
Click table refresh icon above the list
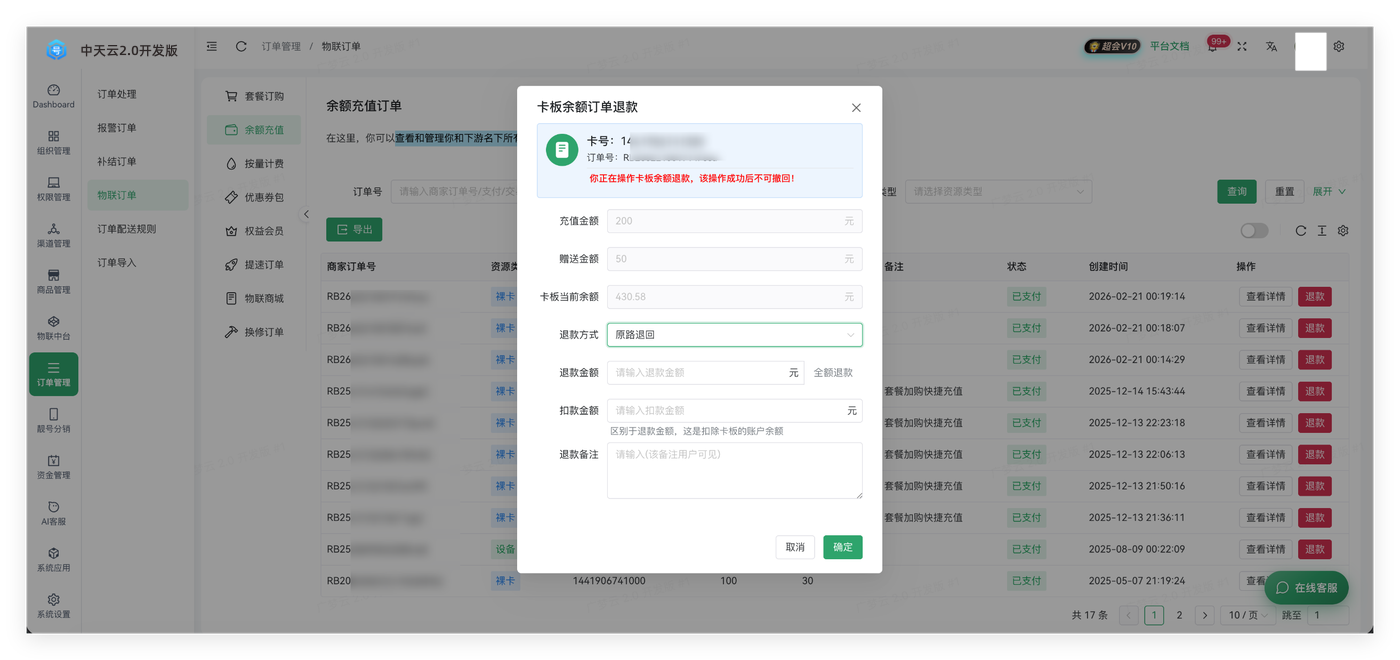[x=1301, y=230]
